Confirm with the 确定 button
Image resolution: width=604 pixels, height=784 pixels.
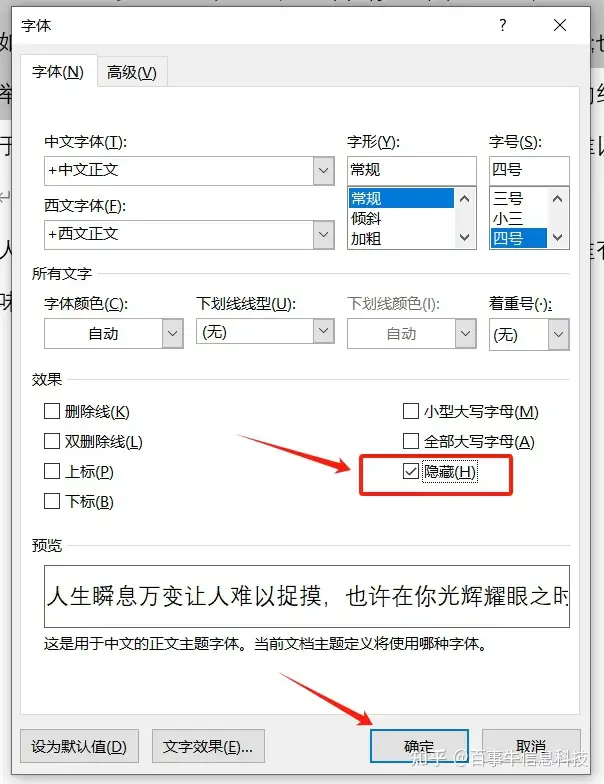(419, 746)
